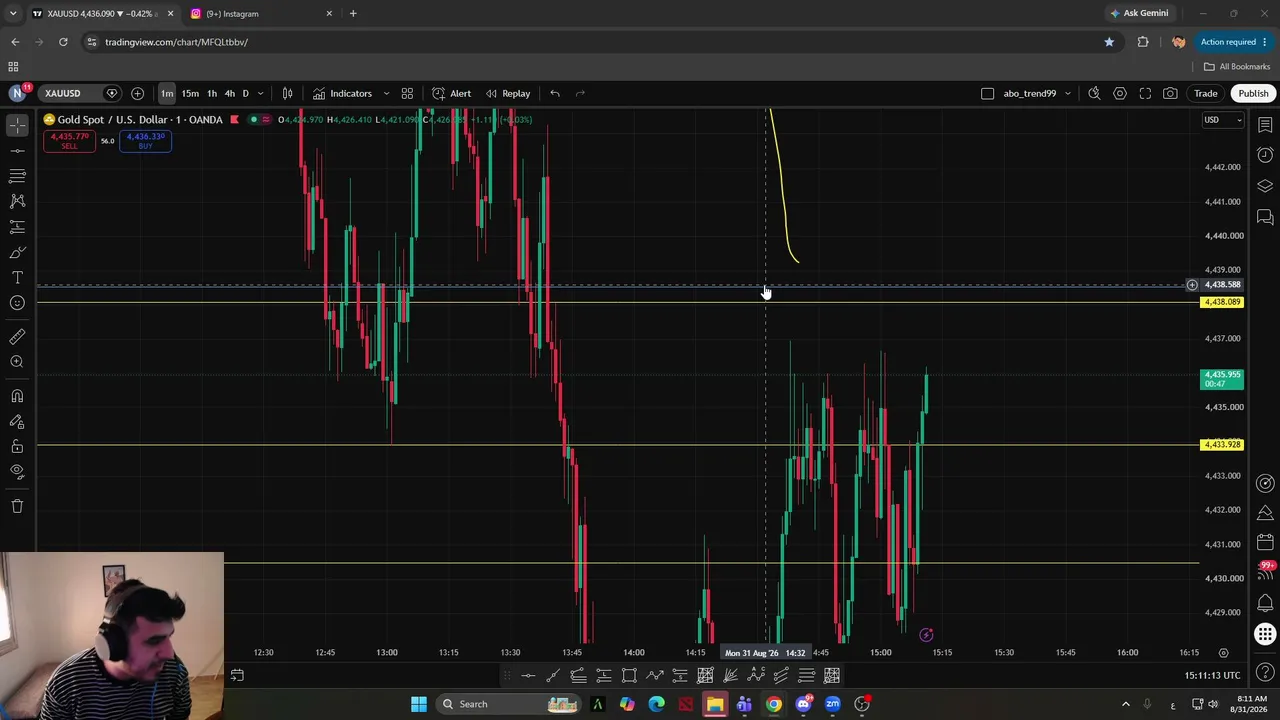Viewport: 1280px width, 720px height.
Task: Switch to the 4h timeframe
Action: pos(230,93)
